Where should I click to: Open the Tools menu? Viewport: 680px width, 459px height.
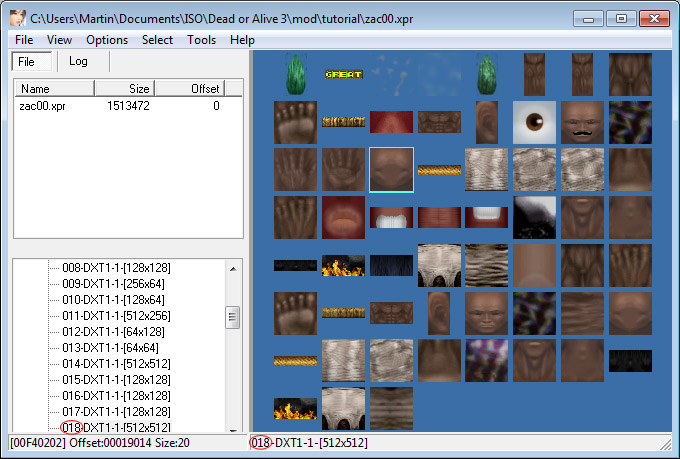tap(201, 40)
